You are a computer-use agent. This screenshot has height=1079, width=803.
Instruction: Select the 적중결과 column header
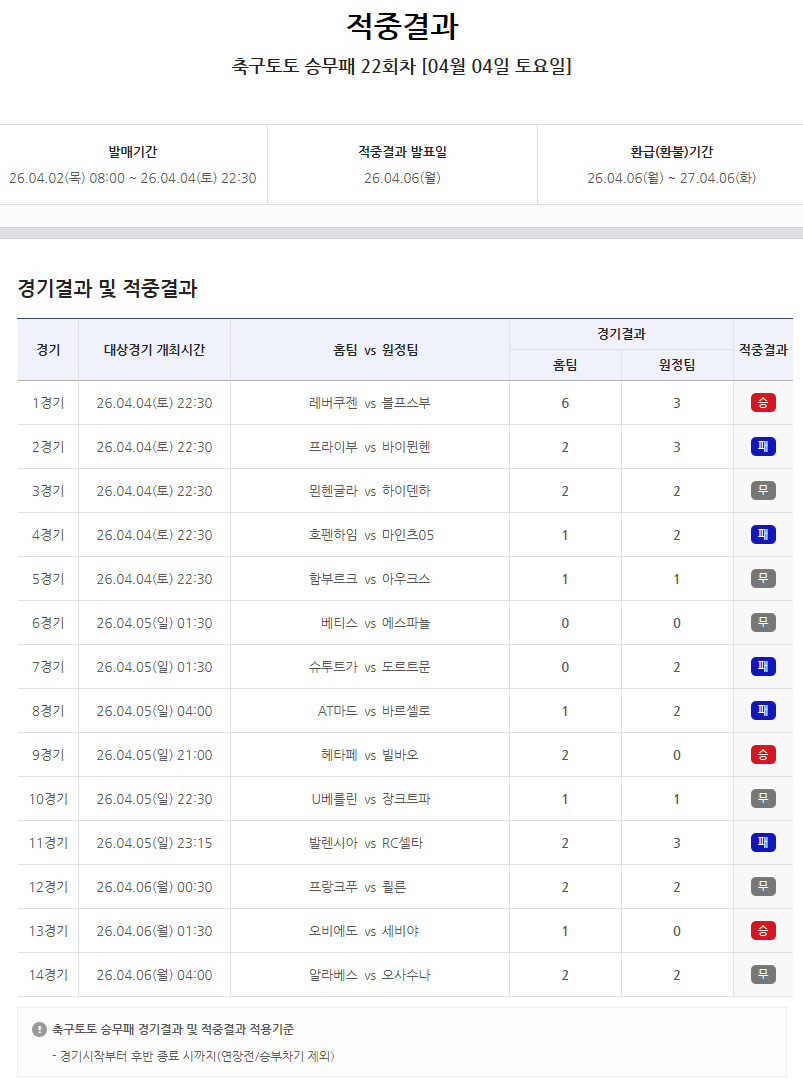point(763,348)
